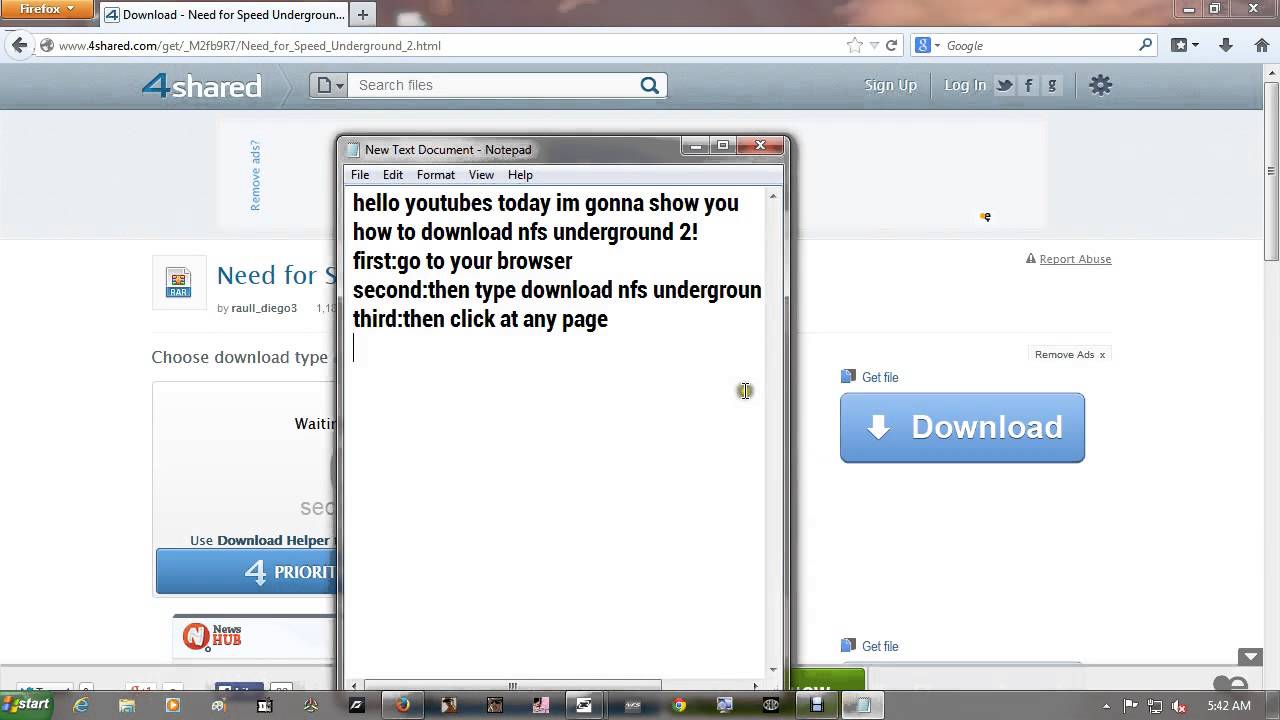Image resolution: width=1280 pixels, height=720 pixels.
Task: Click the Sign Up link
Action: click(x=890, y=85)
